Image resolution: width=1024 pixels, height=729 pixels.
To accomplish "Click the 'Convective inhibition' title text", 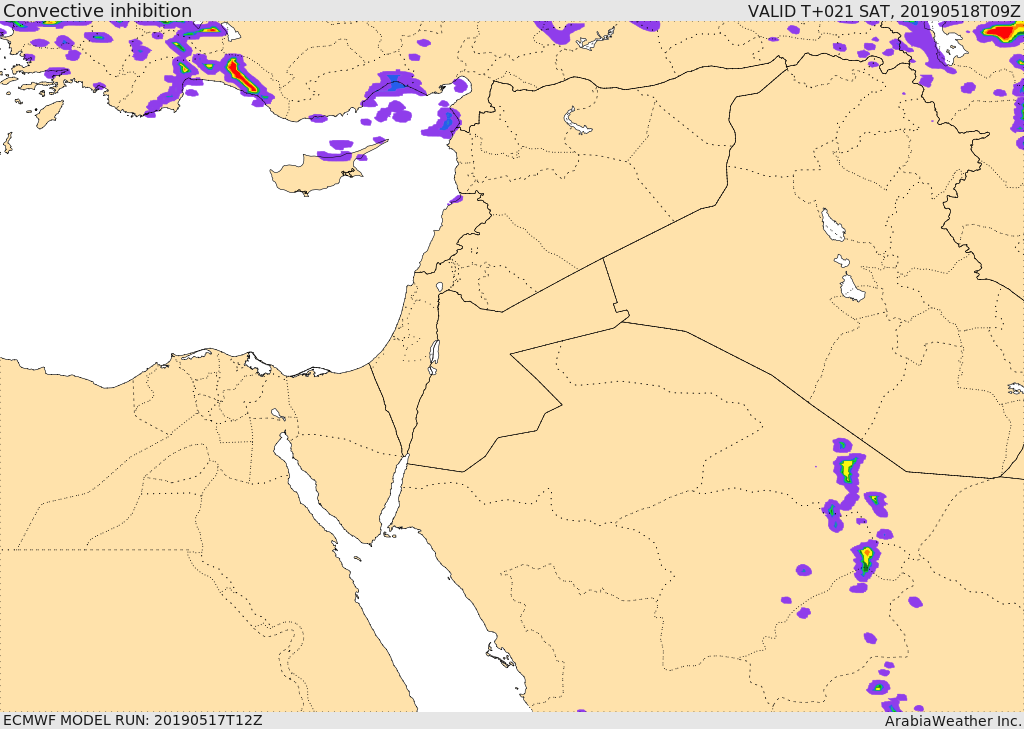I will tap(97, 11).
